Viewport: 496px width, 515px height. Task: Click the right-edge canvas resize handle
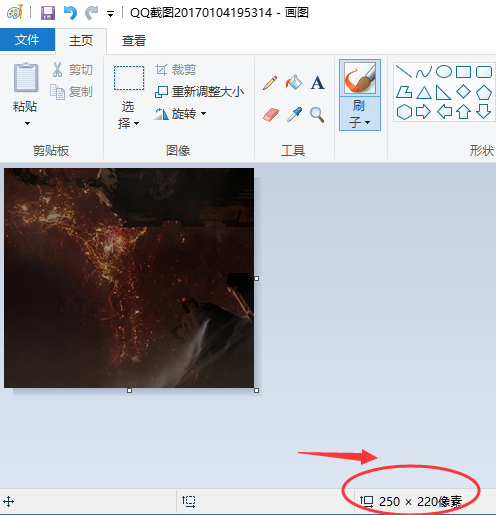(256, 278)
